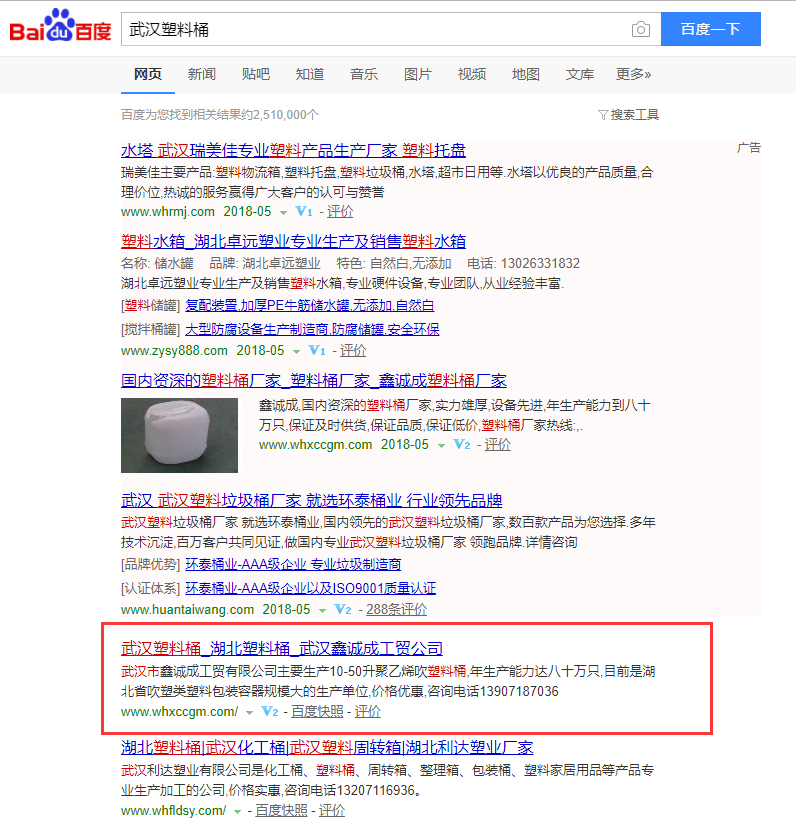The width and height of the screenshot is (796, 826).
Task: Expand dropdown arrow beside www.whxccgm.com 2018-05
Action: coord(441,446)
